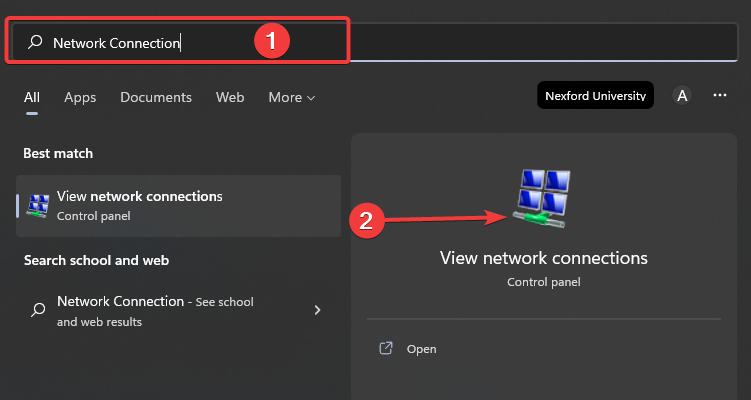The height and width of the screenshot is (400, 751).
Task: Click the Open external-link icon
Action: coord(386,349)
